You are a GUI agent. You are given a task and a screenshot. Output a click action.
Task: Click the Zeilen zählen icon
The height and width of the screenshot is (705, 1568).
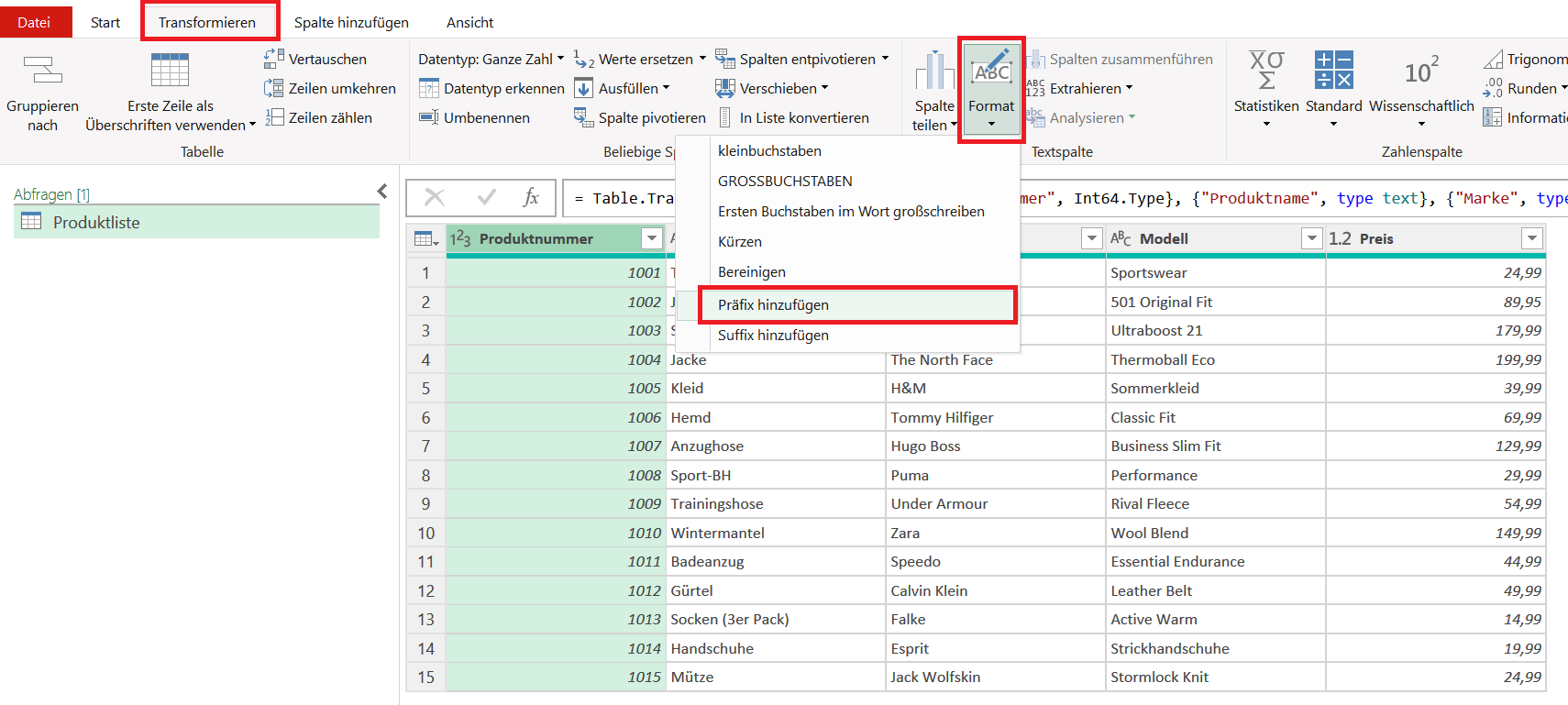pyautogui.click(x=274, y=117)
